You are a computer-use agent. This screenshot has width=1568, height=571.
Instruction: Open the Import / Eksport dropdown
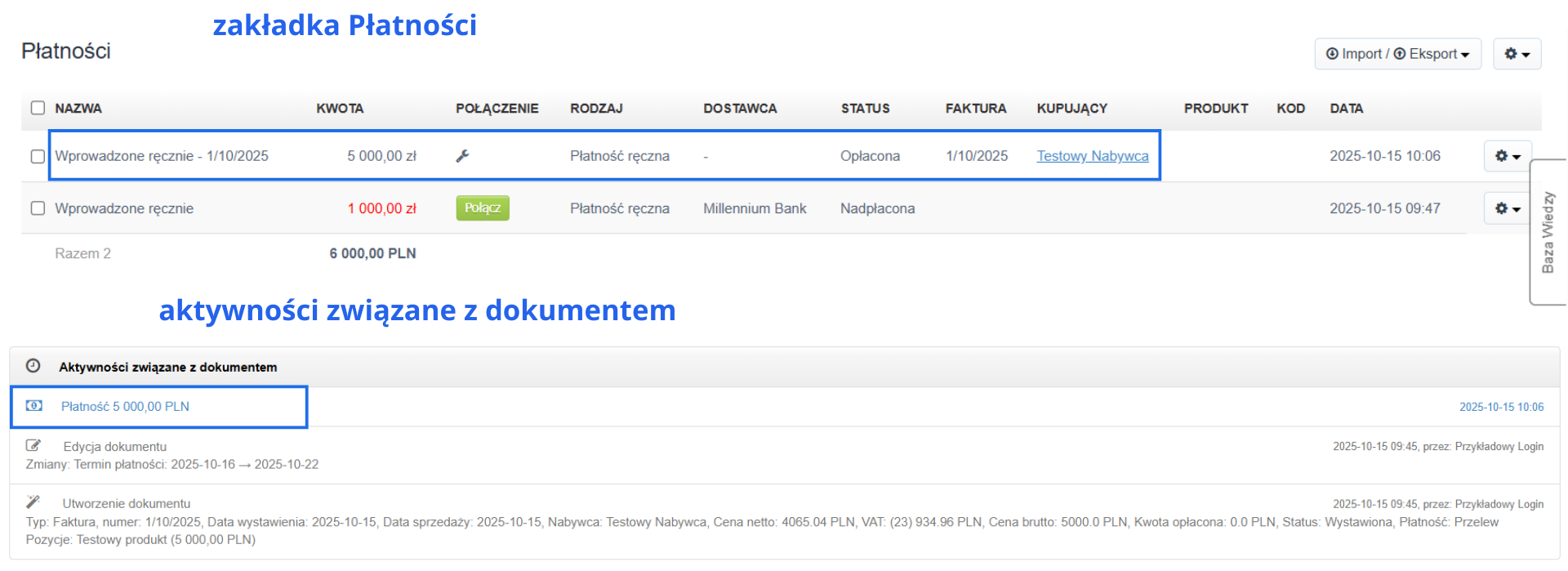click(1397, 54)
